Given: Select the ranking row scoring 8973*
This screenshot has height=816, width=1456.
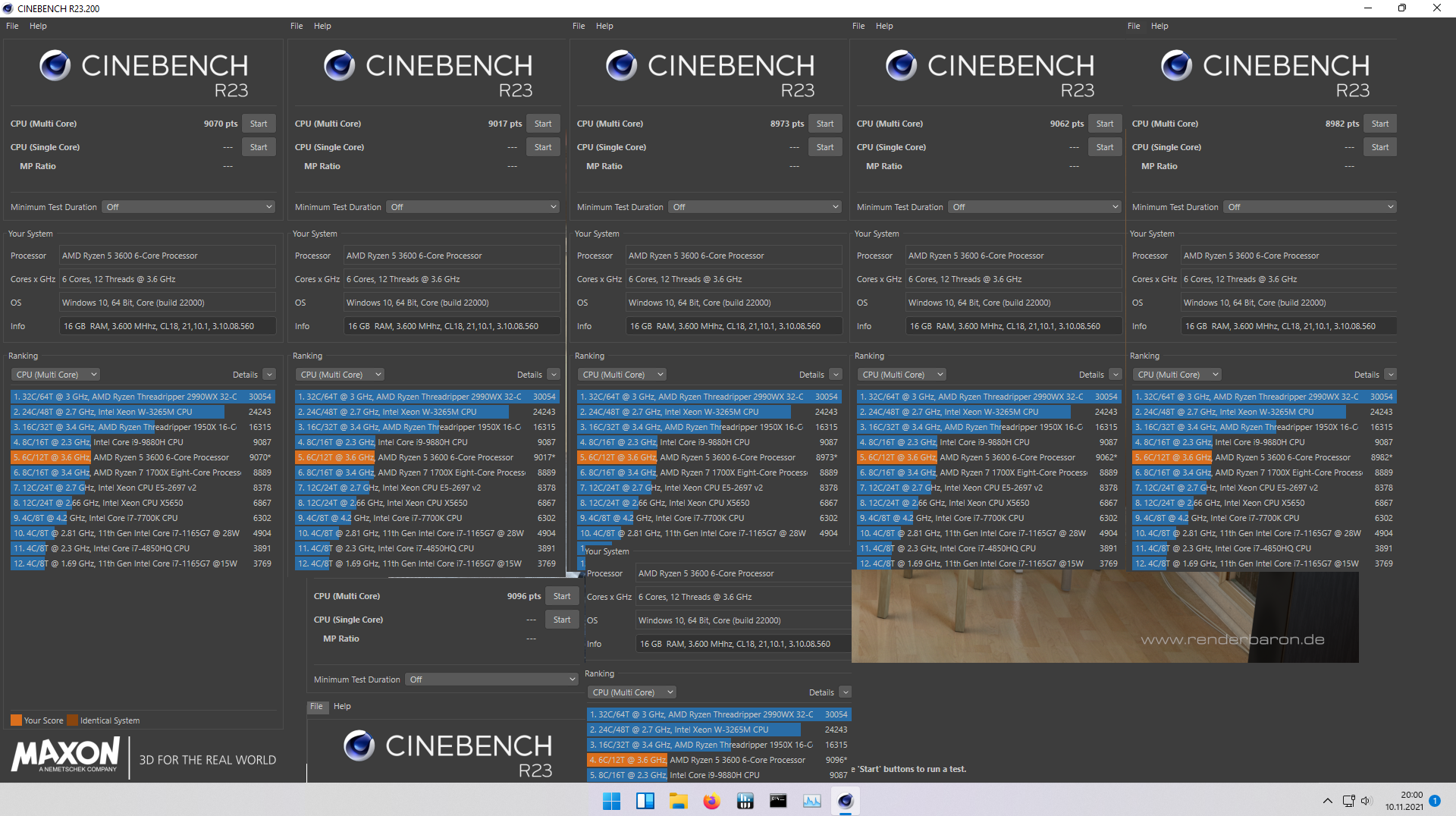Looking at the screenshot, I should (x=708, y=457).
